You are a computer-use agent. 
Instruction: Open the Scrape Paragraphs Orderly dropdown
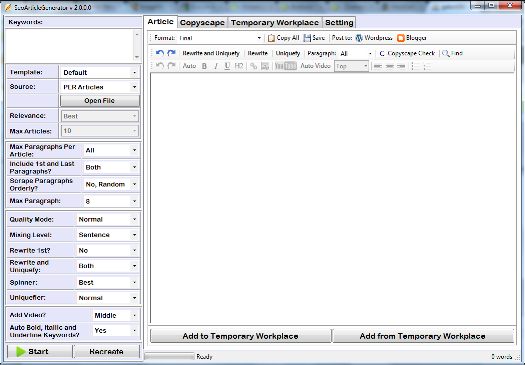point(110,184)
